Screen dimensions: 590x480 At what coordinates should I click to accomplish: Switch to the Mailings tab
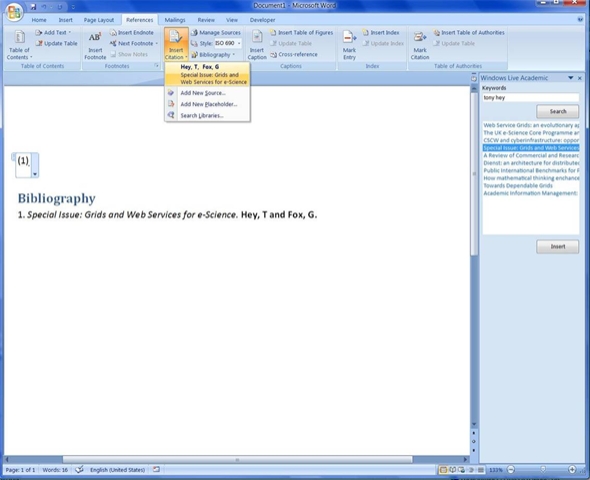(175, 20)
